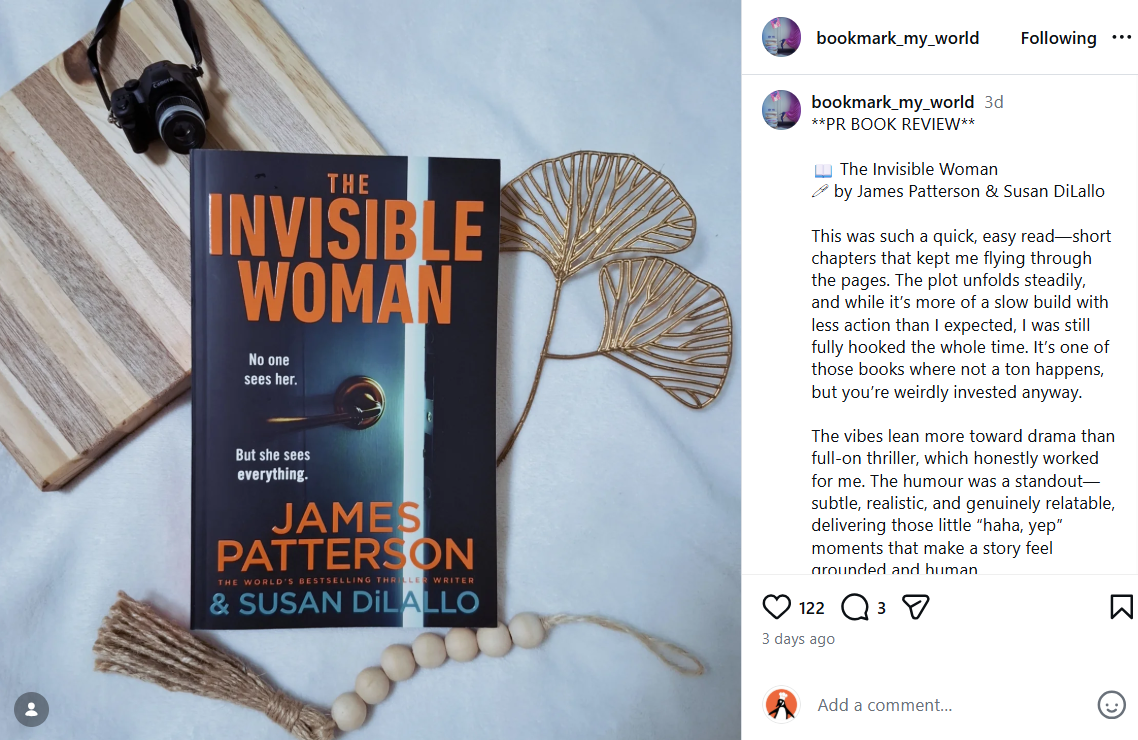Click bookmark_my_world avatar in the header

(x=781, y=37)
